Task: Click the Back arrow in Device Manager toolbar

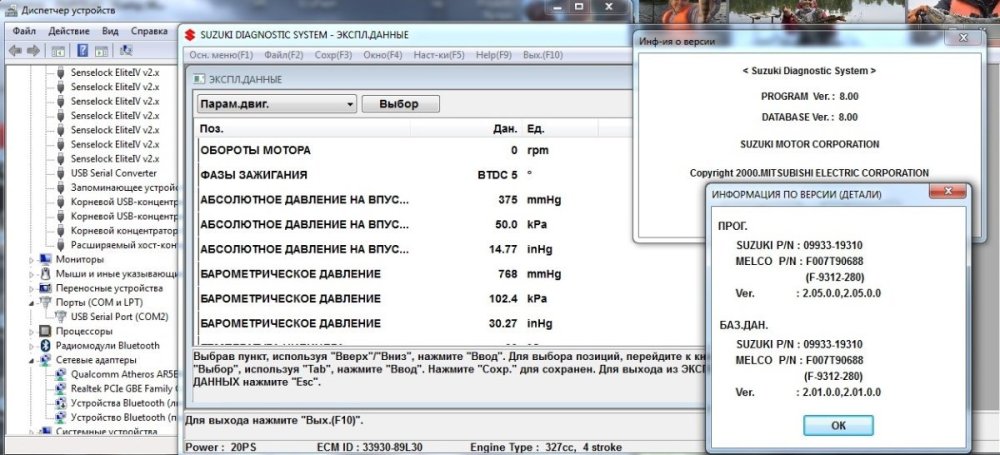Action: [x=15, y=50]
